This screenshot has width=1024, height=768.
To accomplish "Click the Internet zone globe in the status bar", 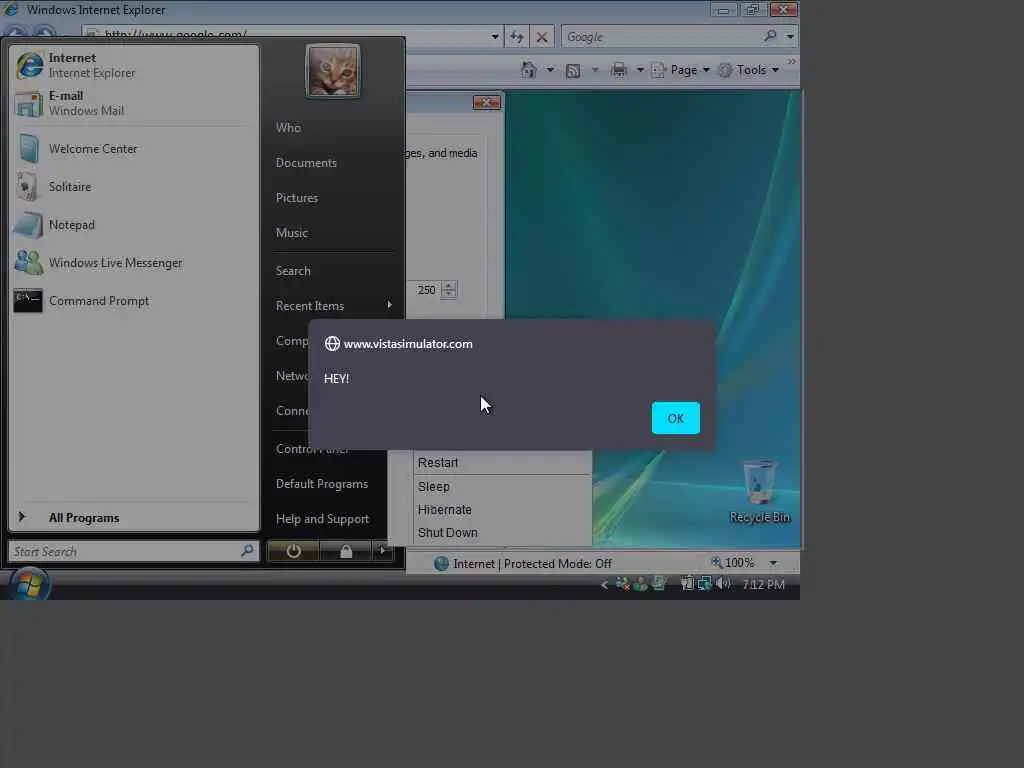I will coord(441,563).
